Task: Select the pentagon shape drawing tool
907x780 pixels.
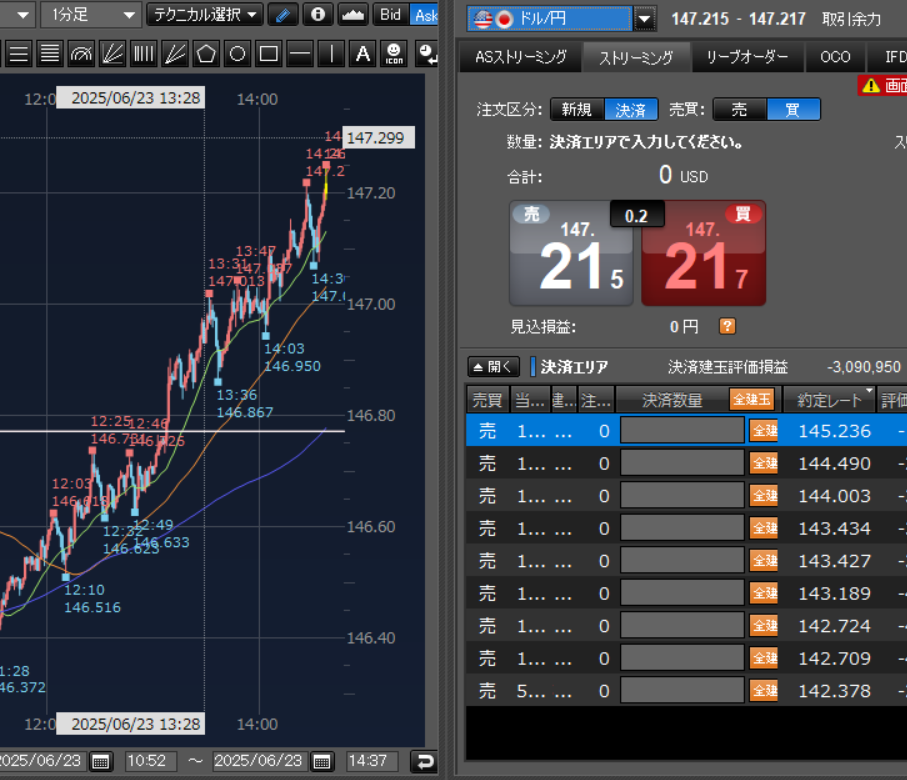Action: pos(206,53)
